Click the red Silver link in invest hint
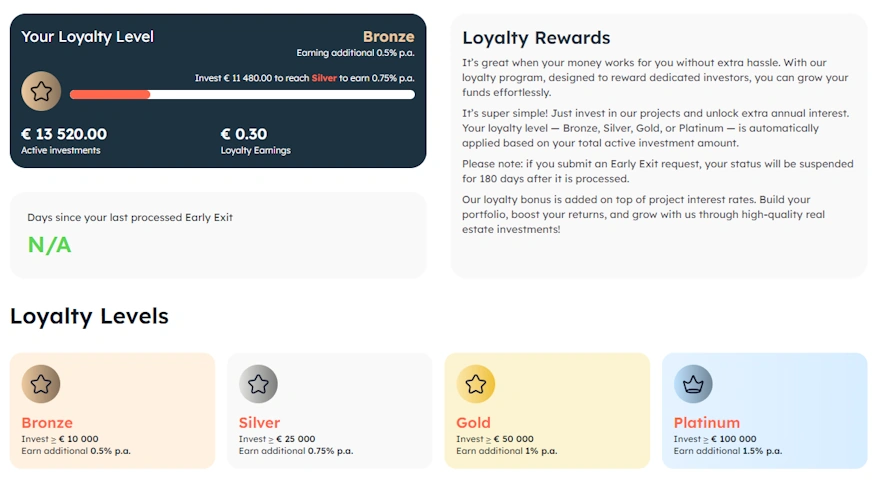Screen dimensions: 875x480 pos(324,78)
